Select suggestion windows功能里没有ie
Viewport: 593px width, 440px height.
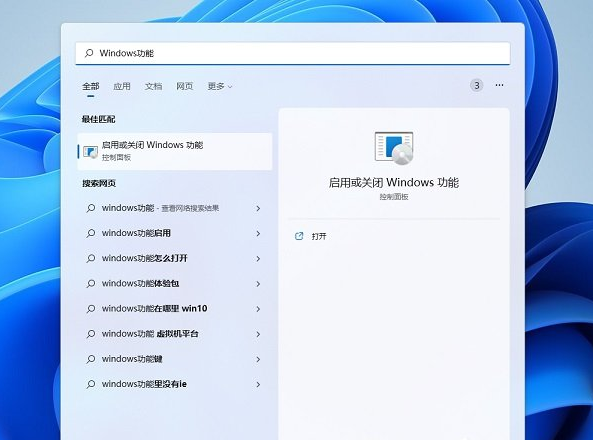(175, 384)
